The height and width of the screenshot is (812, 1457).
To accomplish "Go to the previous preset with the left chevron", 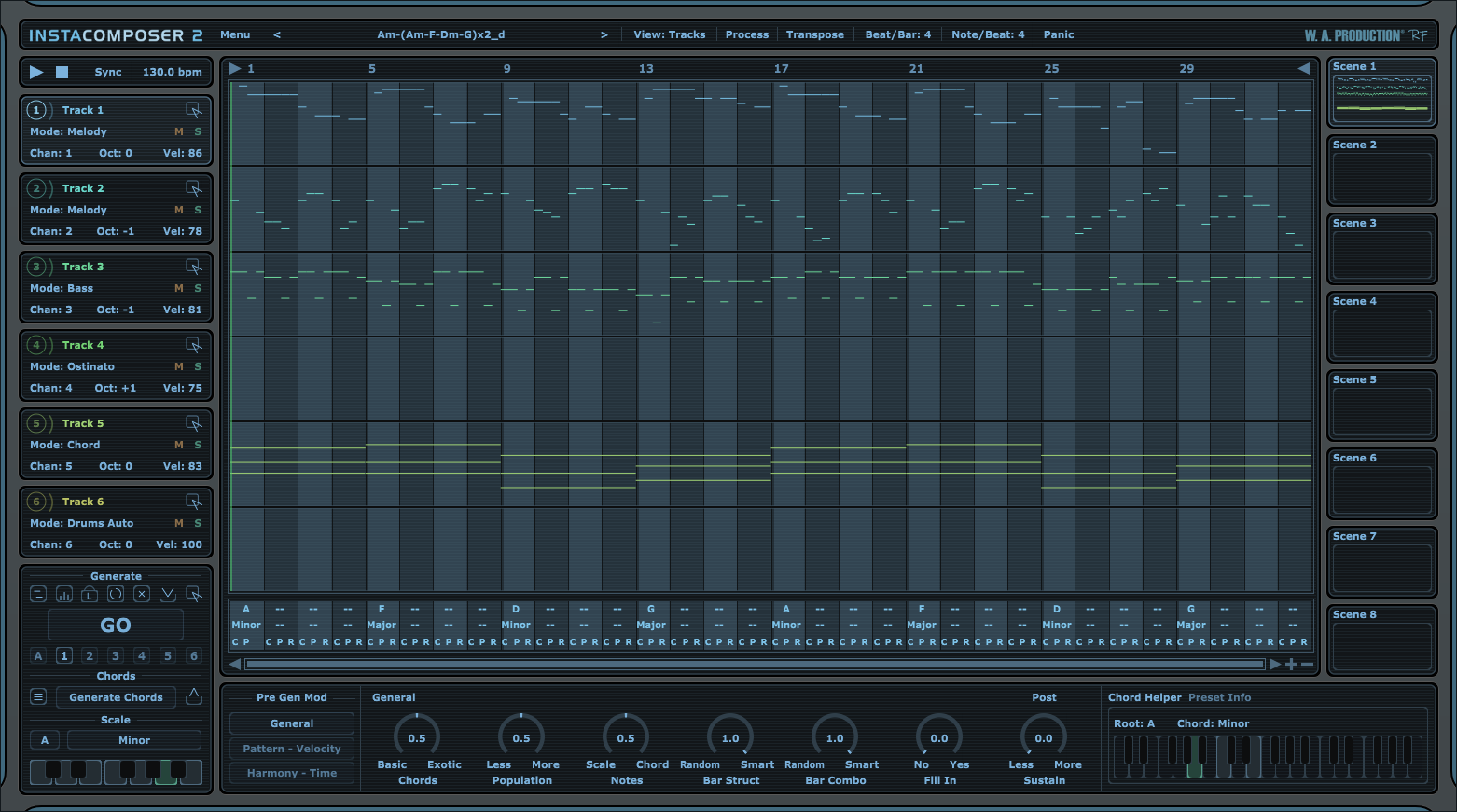I will (277, 34).
